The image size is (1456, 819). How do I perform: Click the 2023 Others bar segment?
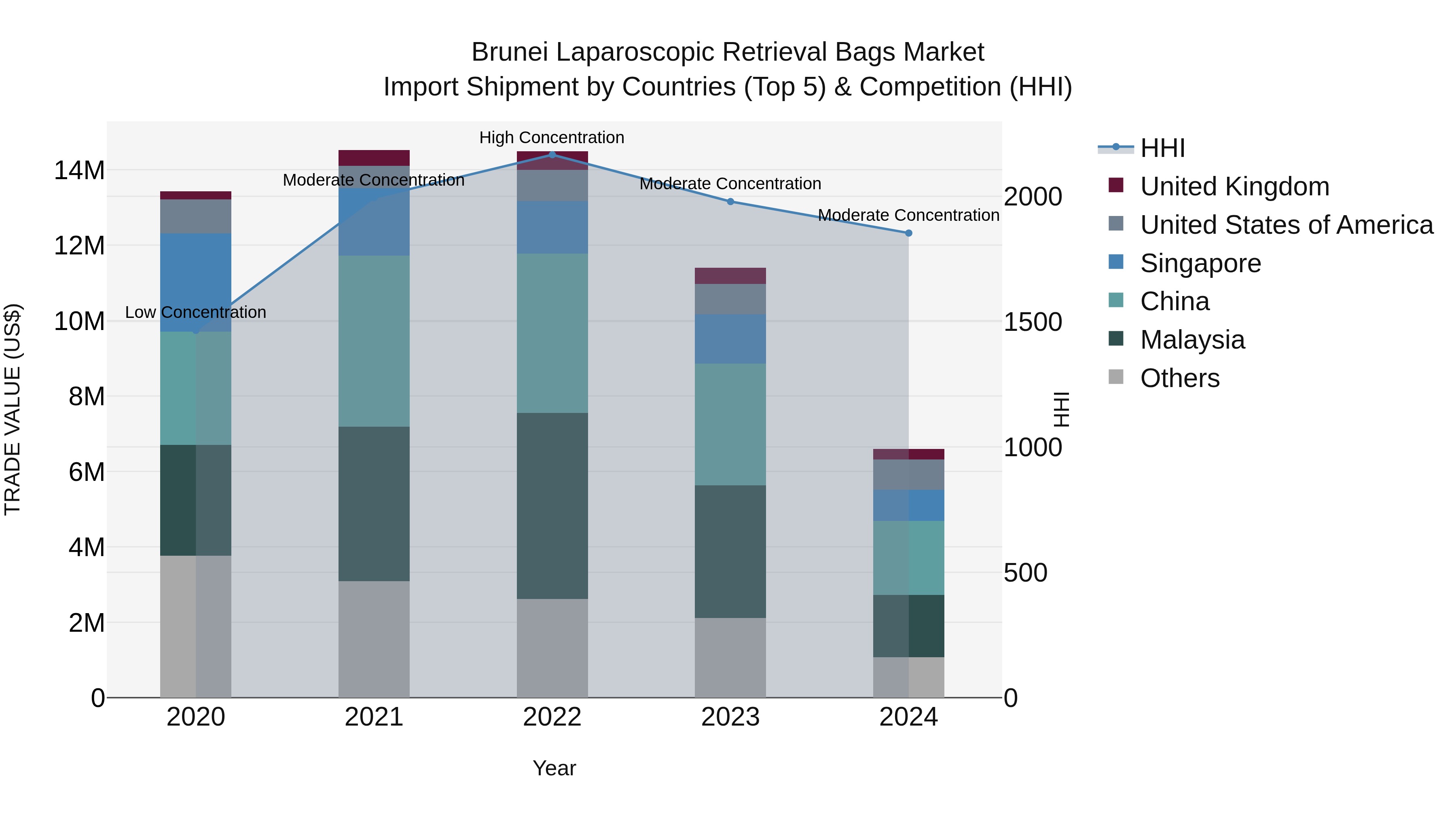730,657
